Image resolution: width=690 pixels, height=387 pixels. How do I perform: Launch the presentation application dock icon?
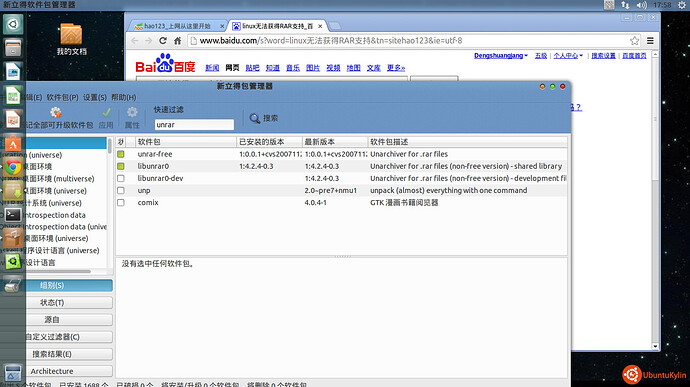click(x=13, y=119)
